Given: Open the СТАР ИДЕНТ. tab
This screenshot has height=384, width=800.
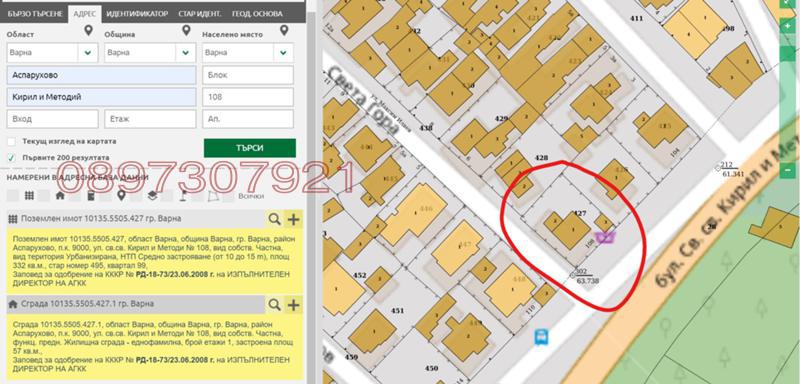Looking at the screenshot, I should click(x=200, y=14).
